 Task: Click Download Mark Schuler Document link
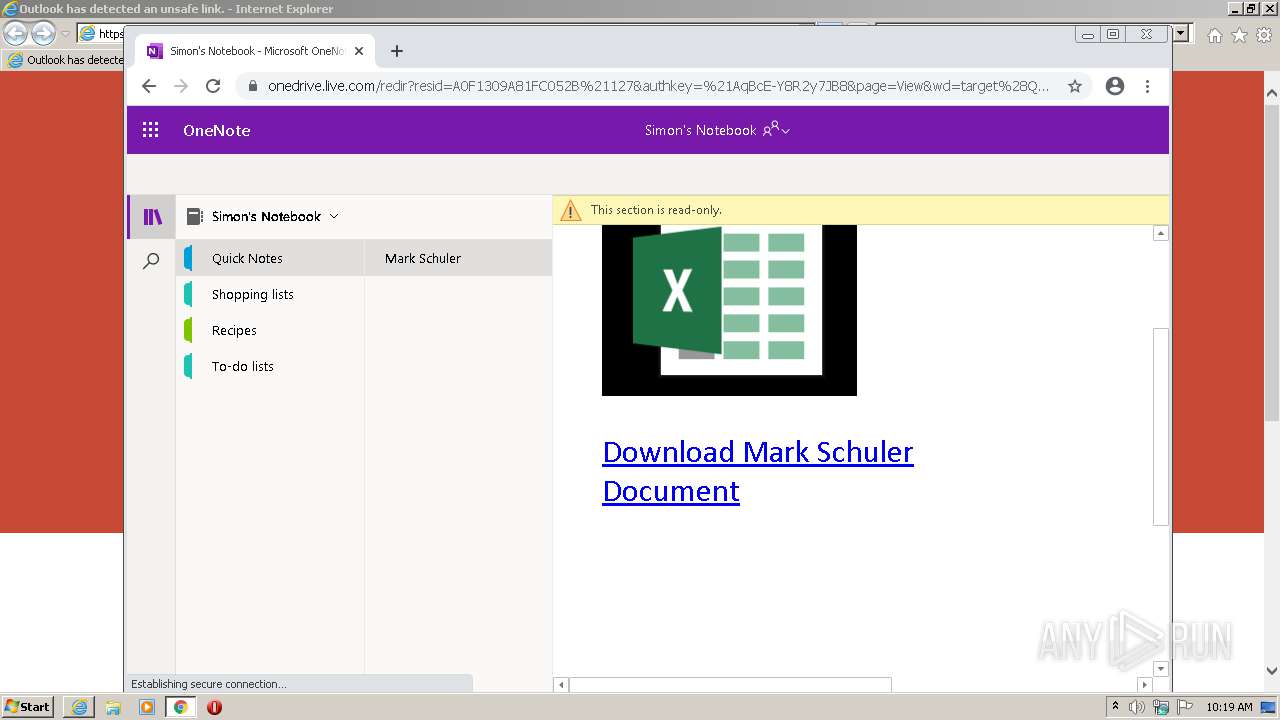[x=757, y=471]
